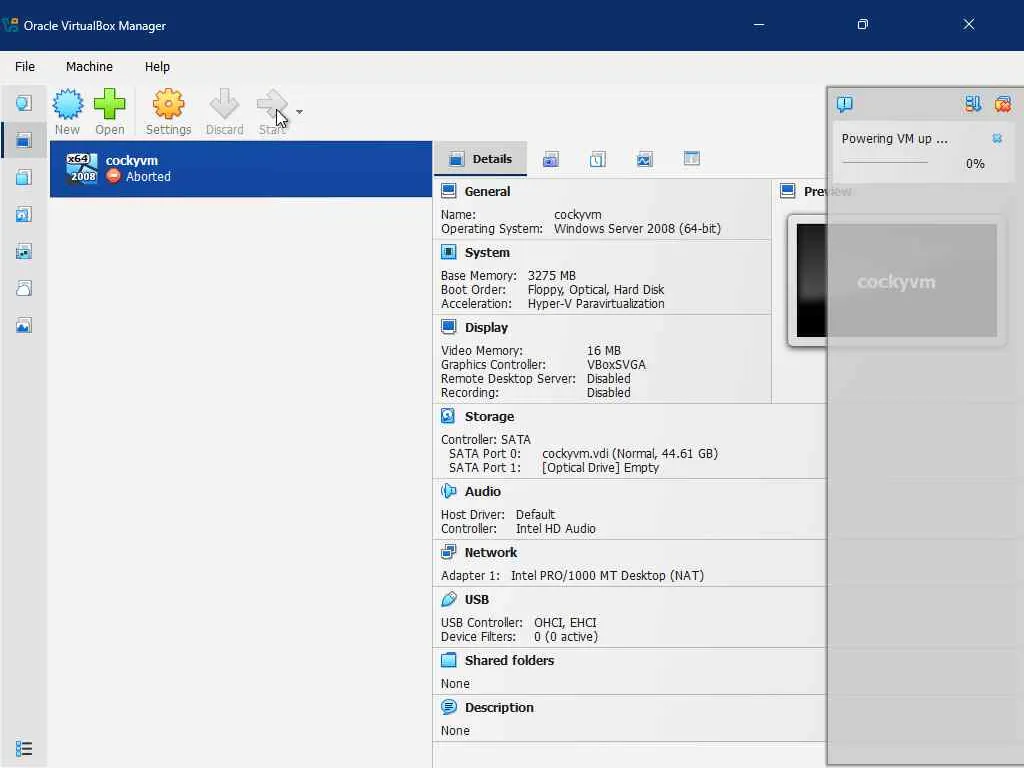The image size is (1024, 768).
Task: Open Audio settings via the Audio header
Action: tap(483, 491)
